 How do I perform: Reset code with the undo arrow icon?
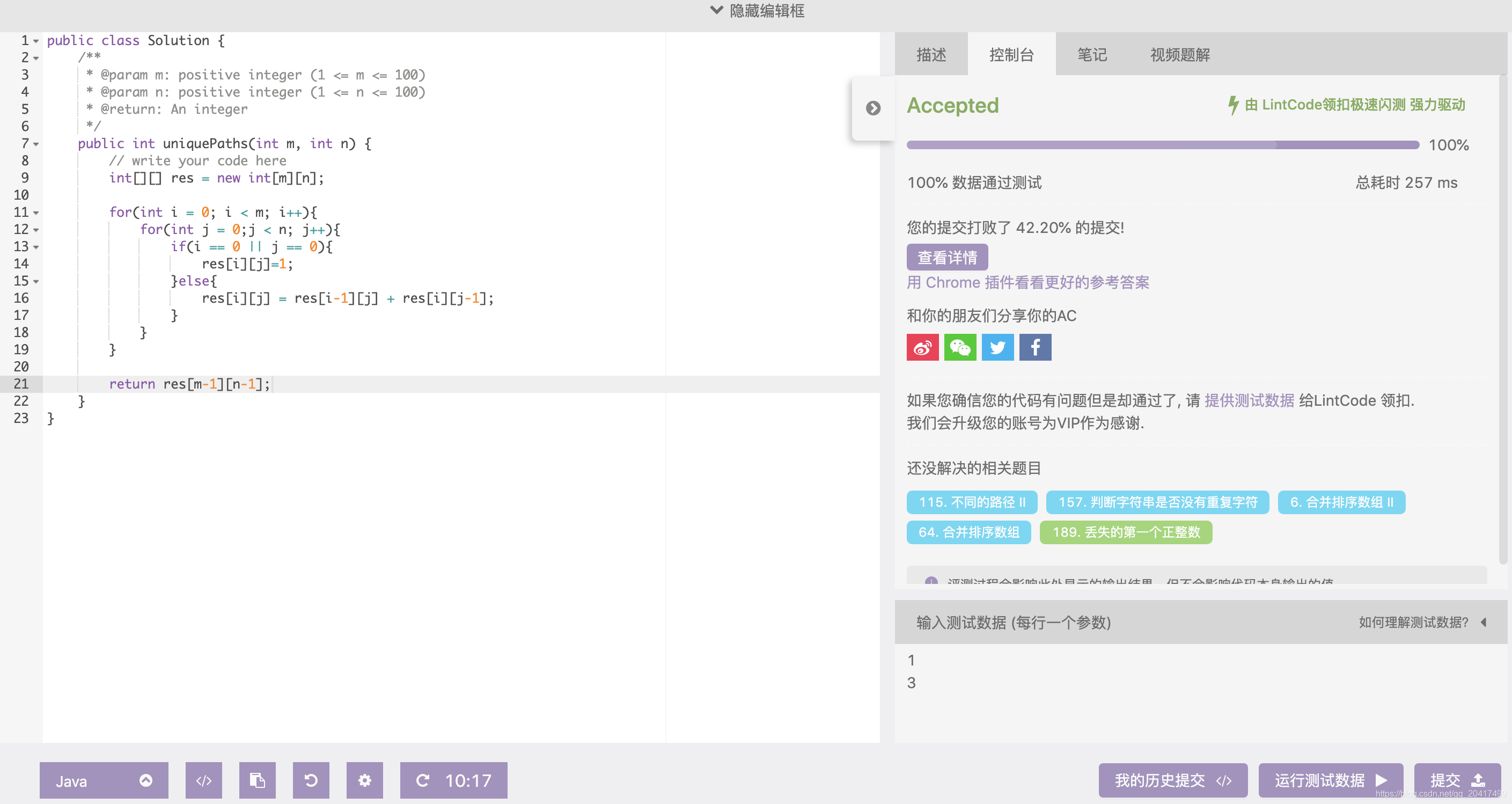(x=311, y=780)
